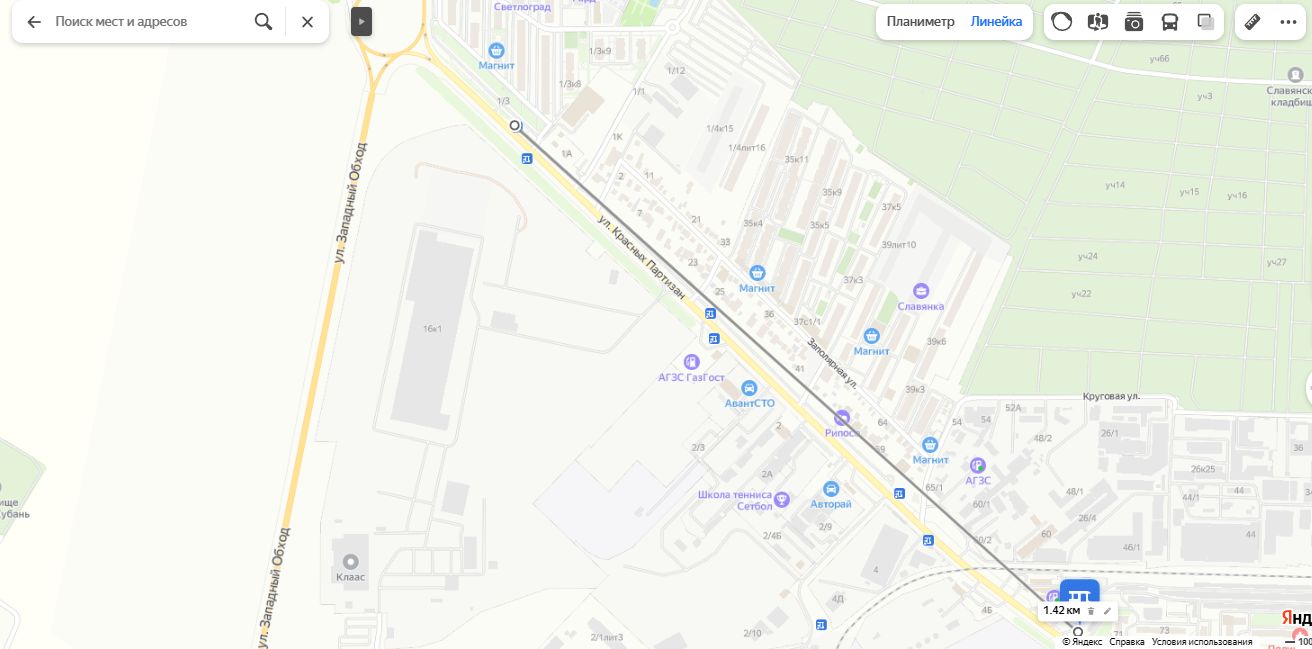Delete the 1.42 км measurement
1312x649 pixels.
tap(1091, 610)
